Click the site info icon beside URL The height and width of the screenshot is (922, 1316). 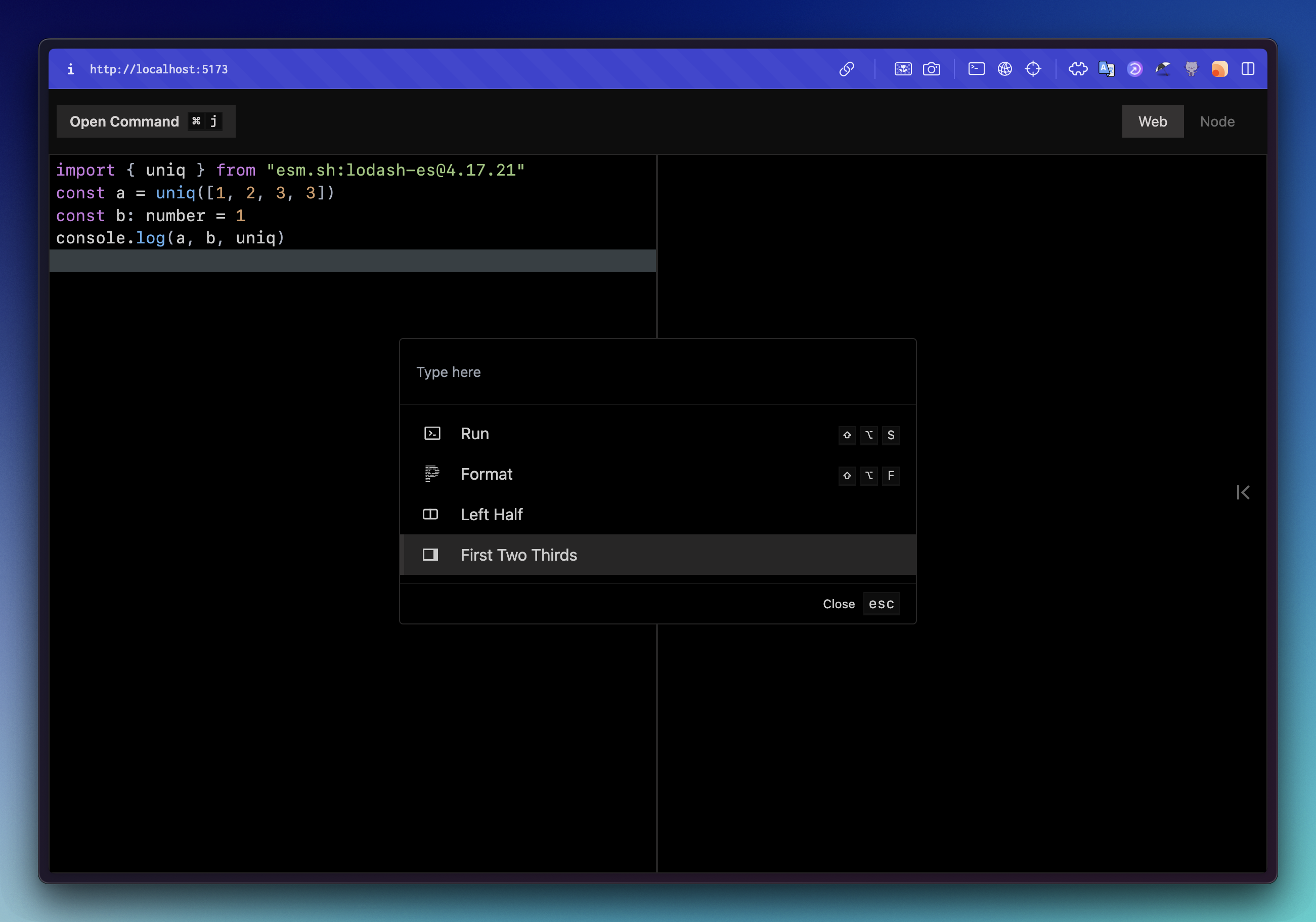click(70, 69)
